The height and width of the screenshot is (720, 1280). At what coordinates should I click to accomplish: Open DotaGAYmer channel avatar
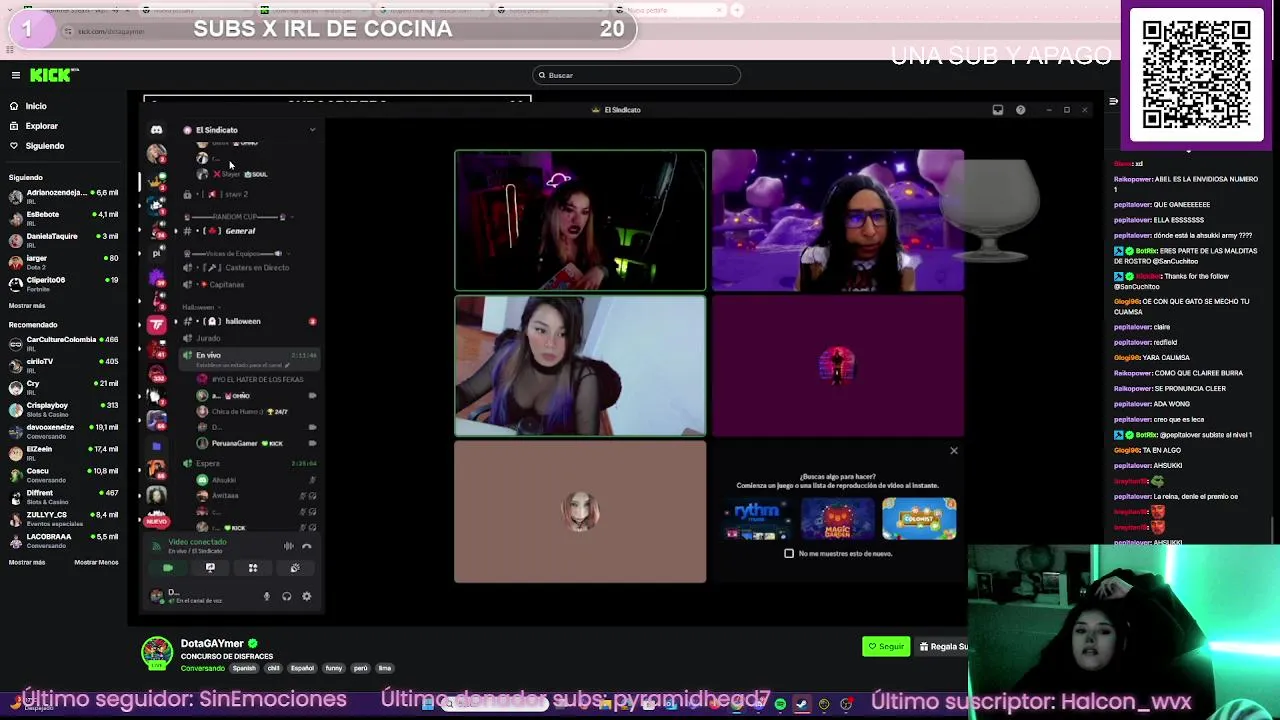pyautogui.click(x=157, y=653)
